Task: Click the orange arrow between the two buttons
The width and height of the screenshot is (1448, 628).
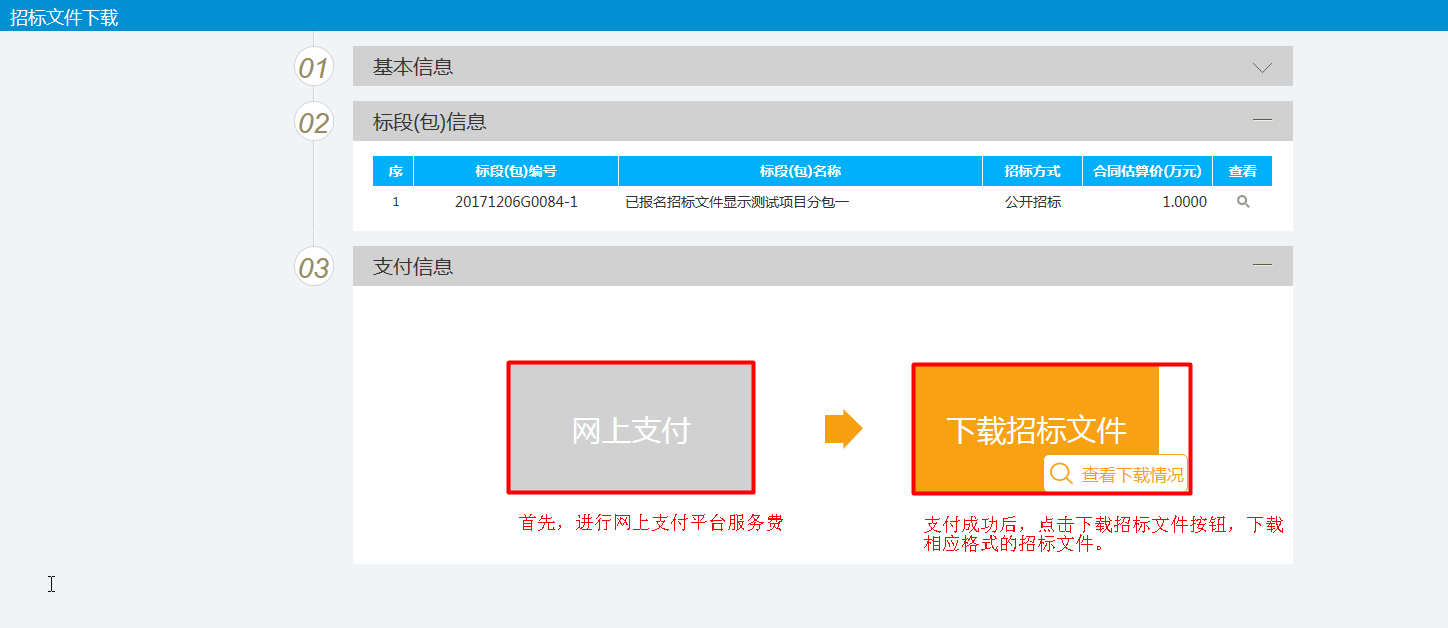Action: click(842, 427)
